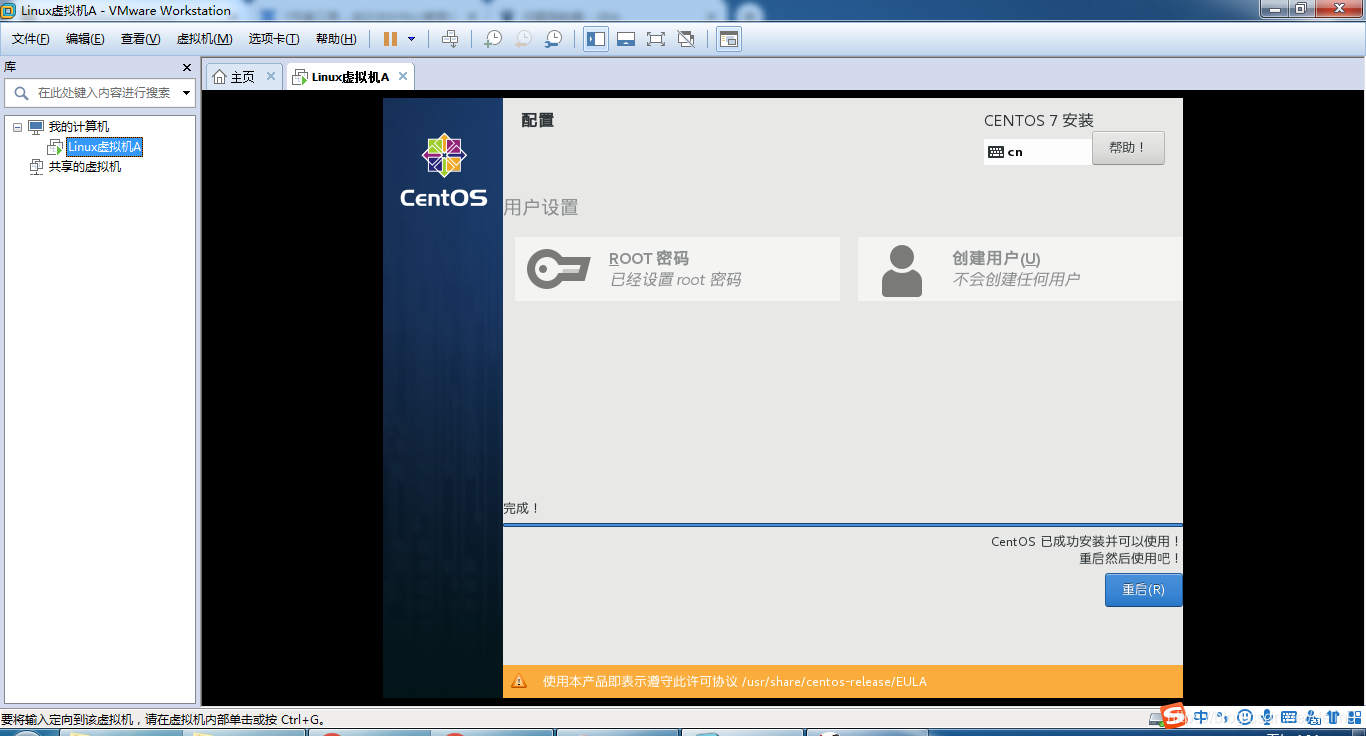The height and width of the screenshot is (736, 1366).
Task: Click the CENTOS 7 安装 heading text
Action: click(1039, 120)
